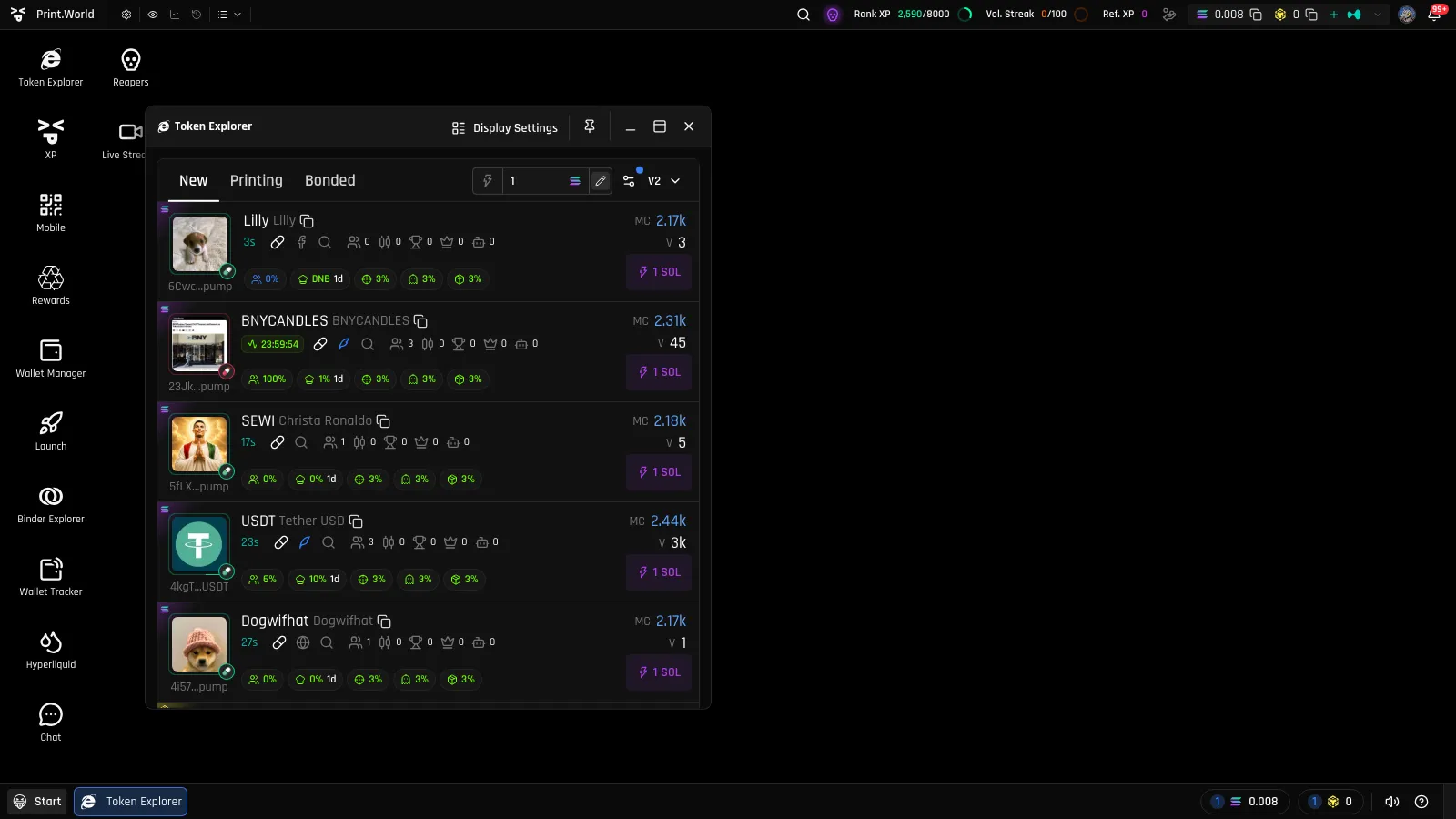Buy BNYCANDLES with 1 SOL button

[659, 372]
